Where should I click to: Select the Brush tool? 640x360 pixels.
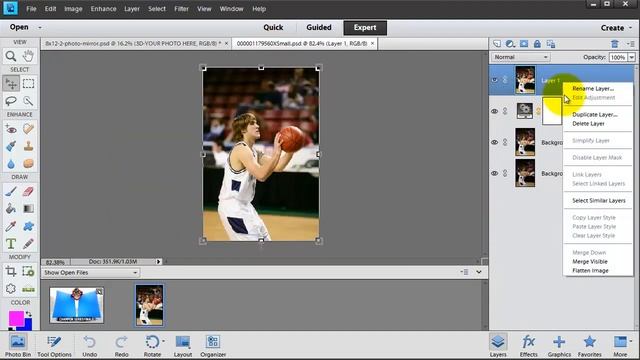click(x=11, y=191)
